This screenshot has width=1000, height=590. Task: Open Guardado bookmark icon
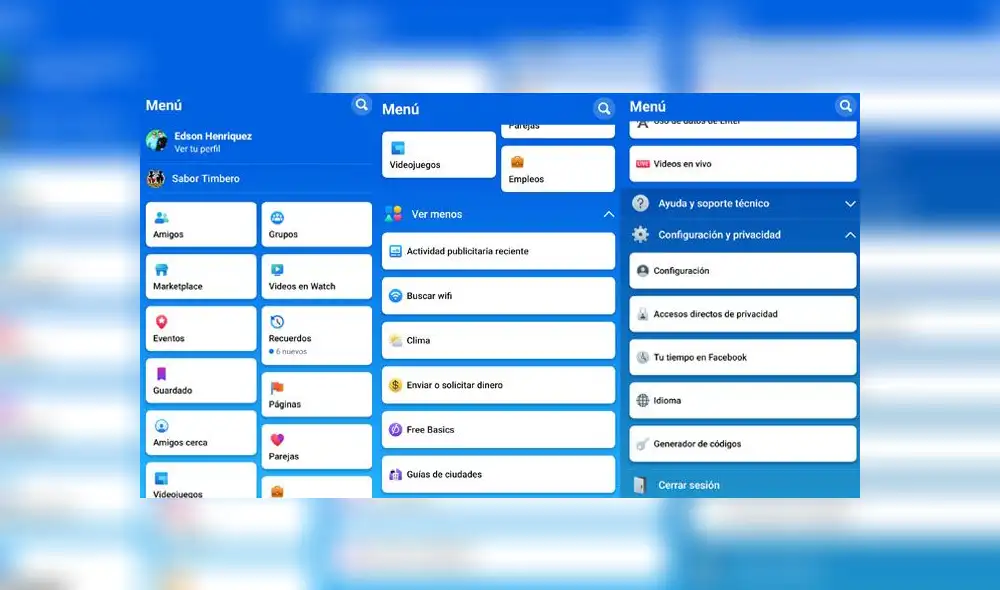[162, 375]
